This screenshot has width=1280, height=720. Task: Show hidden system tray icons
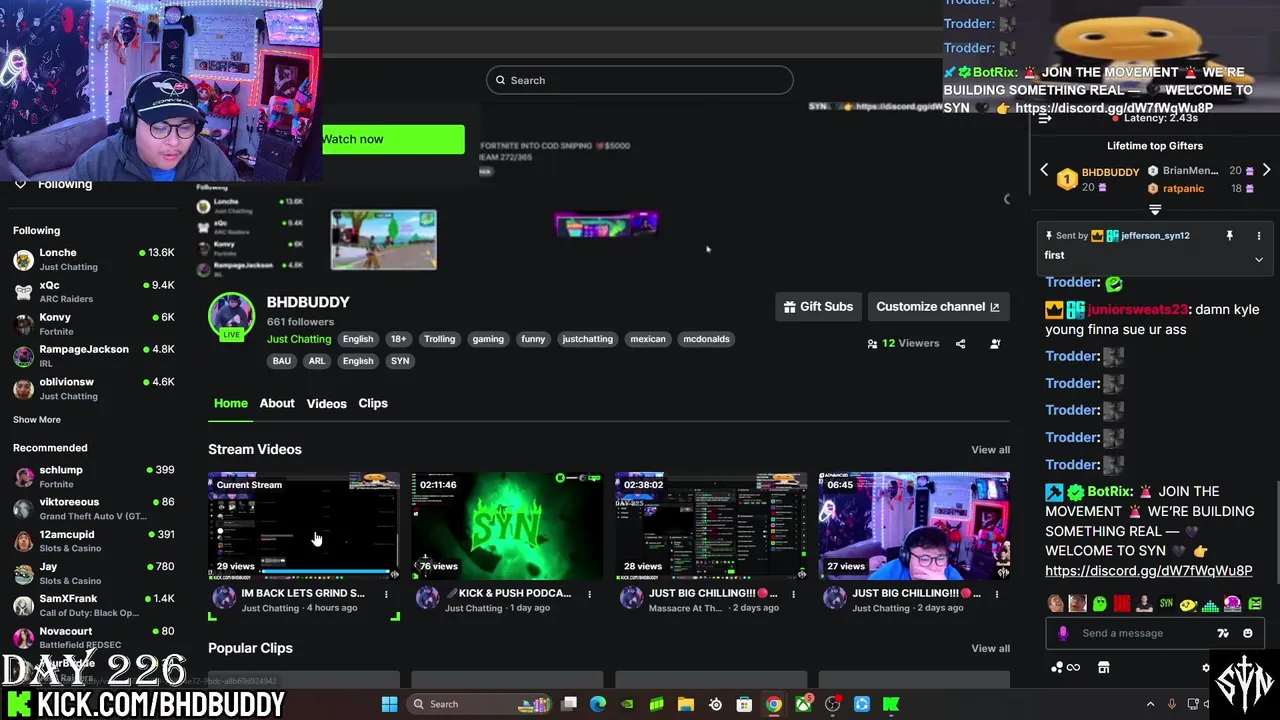tap(1150, 704)
